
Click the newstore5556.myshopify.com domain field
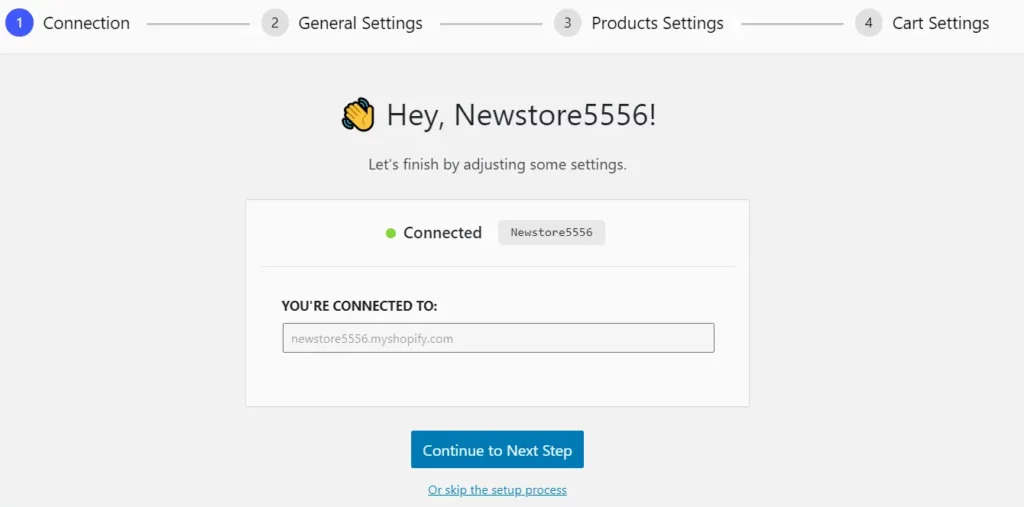pyautogui.click(x=498, y=338)
